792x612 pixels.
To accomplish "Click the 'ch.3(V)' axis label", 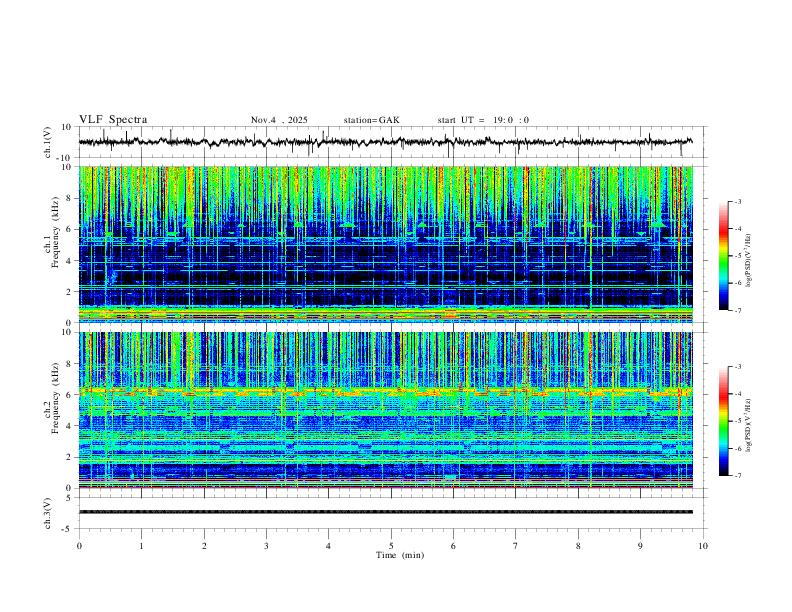I will 48,514.
